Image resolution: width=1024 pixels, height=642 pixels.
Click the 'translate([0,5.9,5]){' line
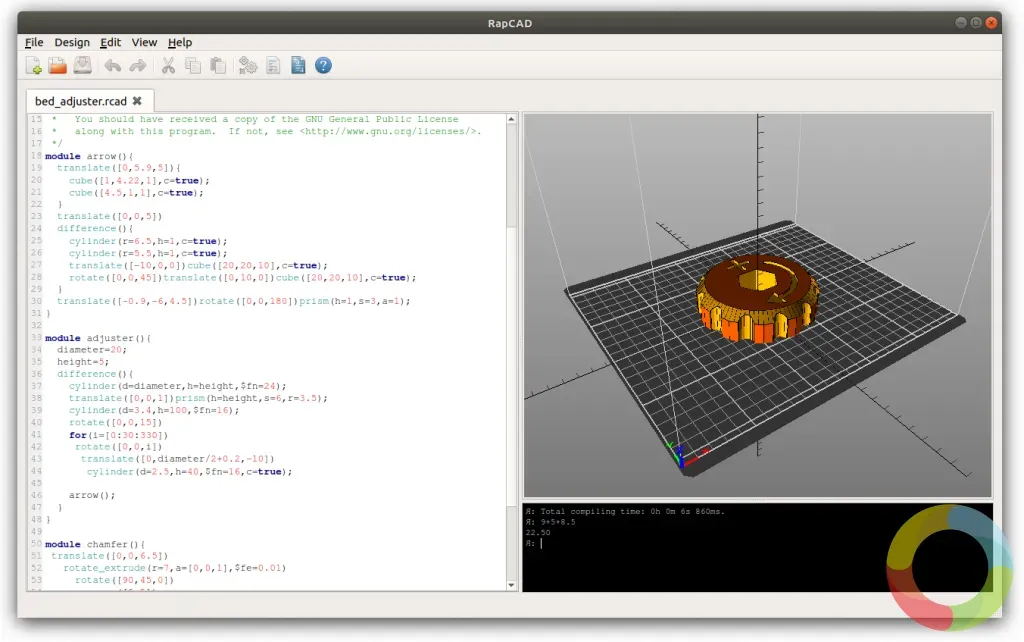(118, 168)
